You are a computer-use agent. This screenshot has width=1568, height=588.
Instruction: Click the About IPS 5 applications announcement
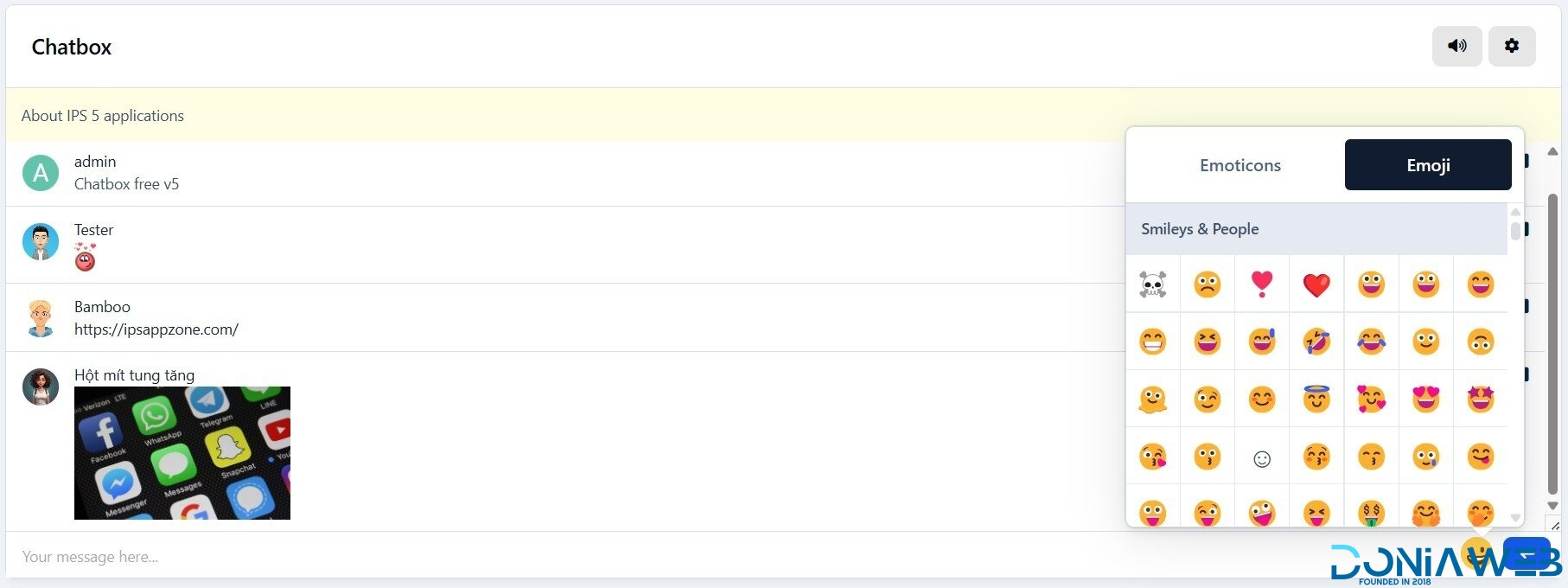pyautogui.click(x=103, y=116)
